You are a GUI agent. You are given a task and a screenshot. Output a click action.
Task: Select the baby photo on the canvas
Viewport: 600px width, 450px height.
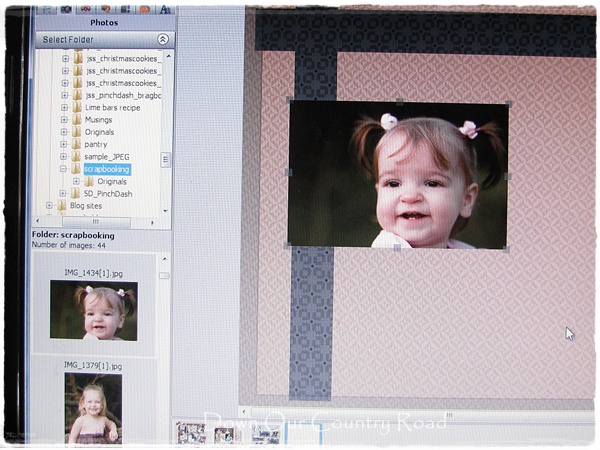[398, 174]
